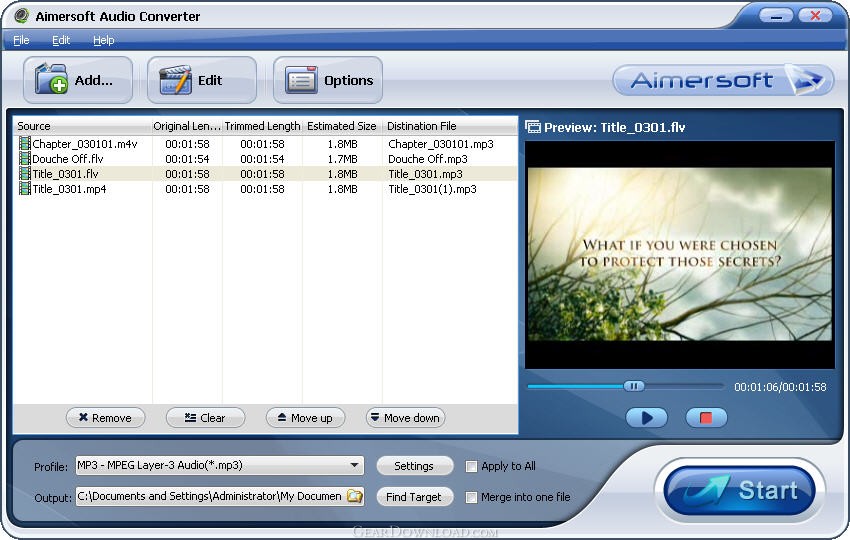Move the selected file down
The width and height of the screenshot is (850, 540).
tap(405, 418)
